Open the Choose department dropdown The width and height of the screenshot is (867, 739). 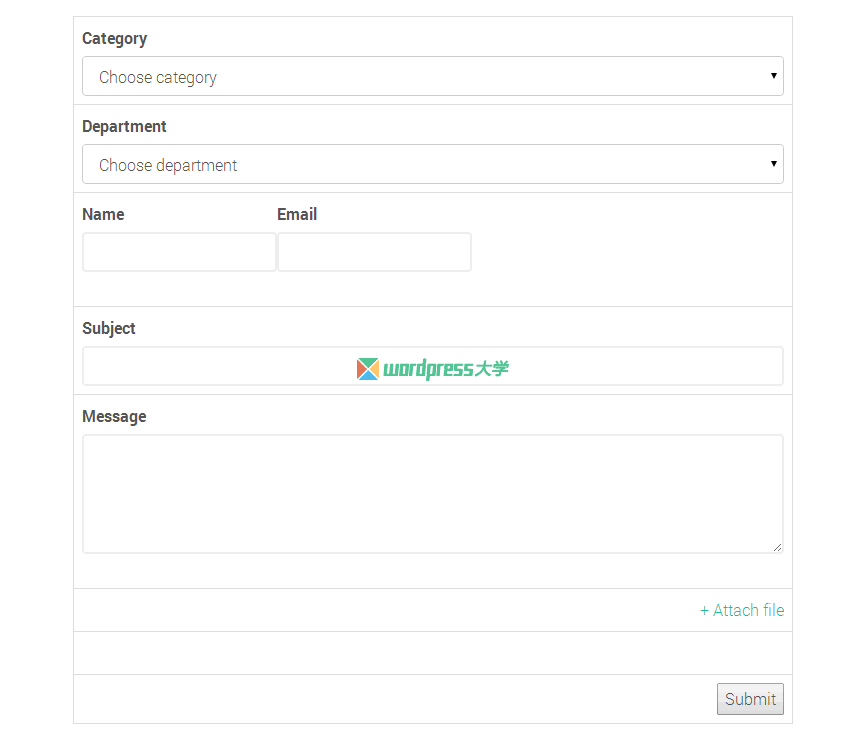(432, 164)
